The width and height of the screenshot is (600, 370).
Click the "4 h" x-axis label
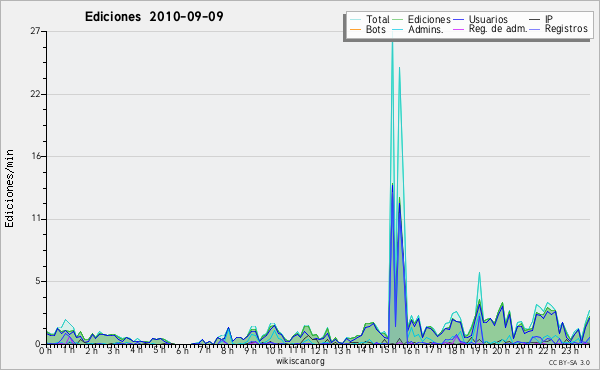(136, 350)
